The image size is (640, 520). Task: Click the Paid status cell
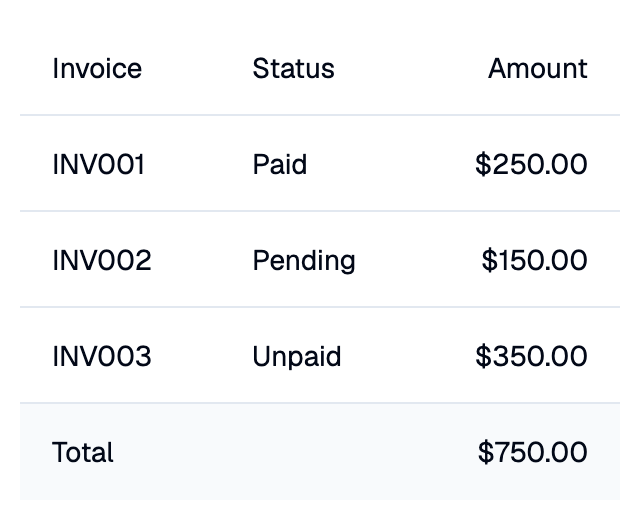(x=280, y=164)
